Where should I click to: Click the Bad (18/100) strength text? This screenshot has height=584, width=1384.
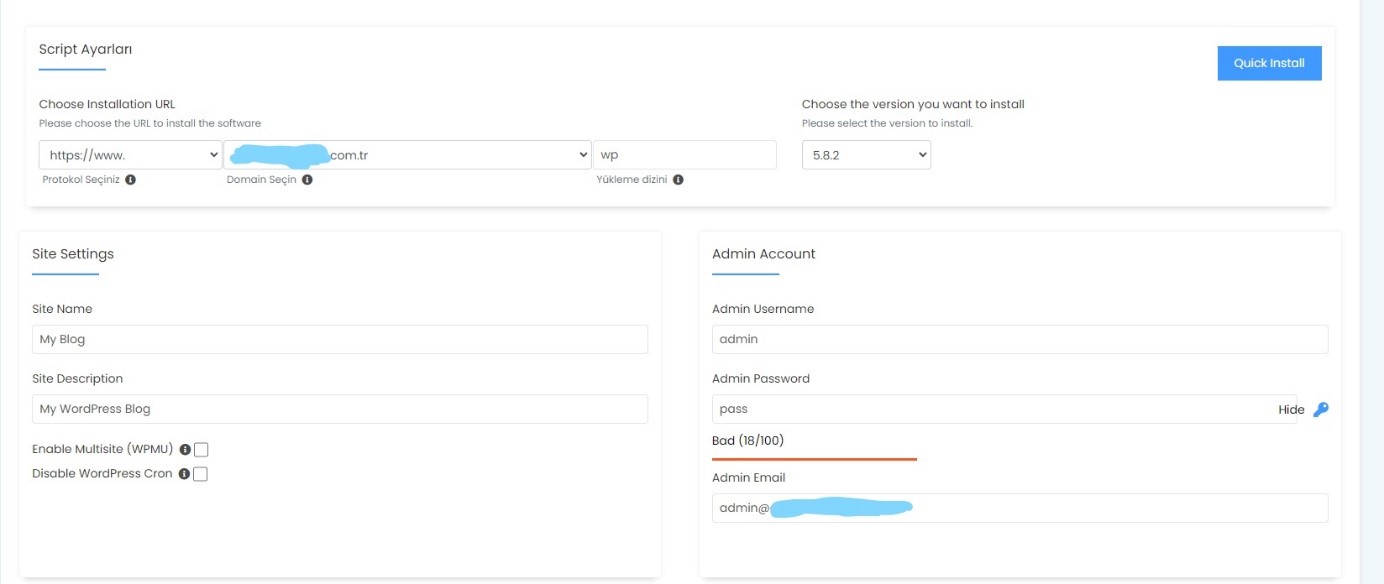749,441
